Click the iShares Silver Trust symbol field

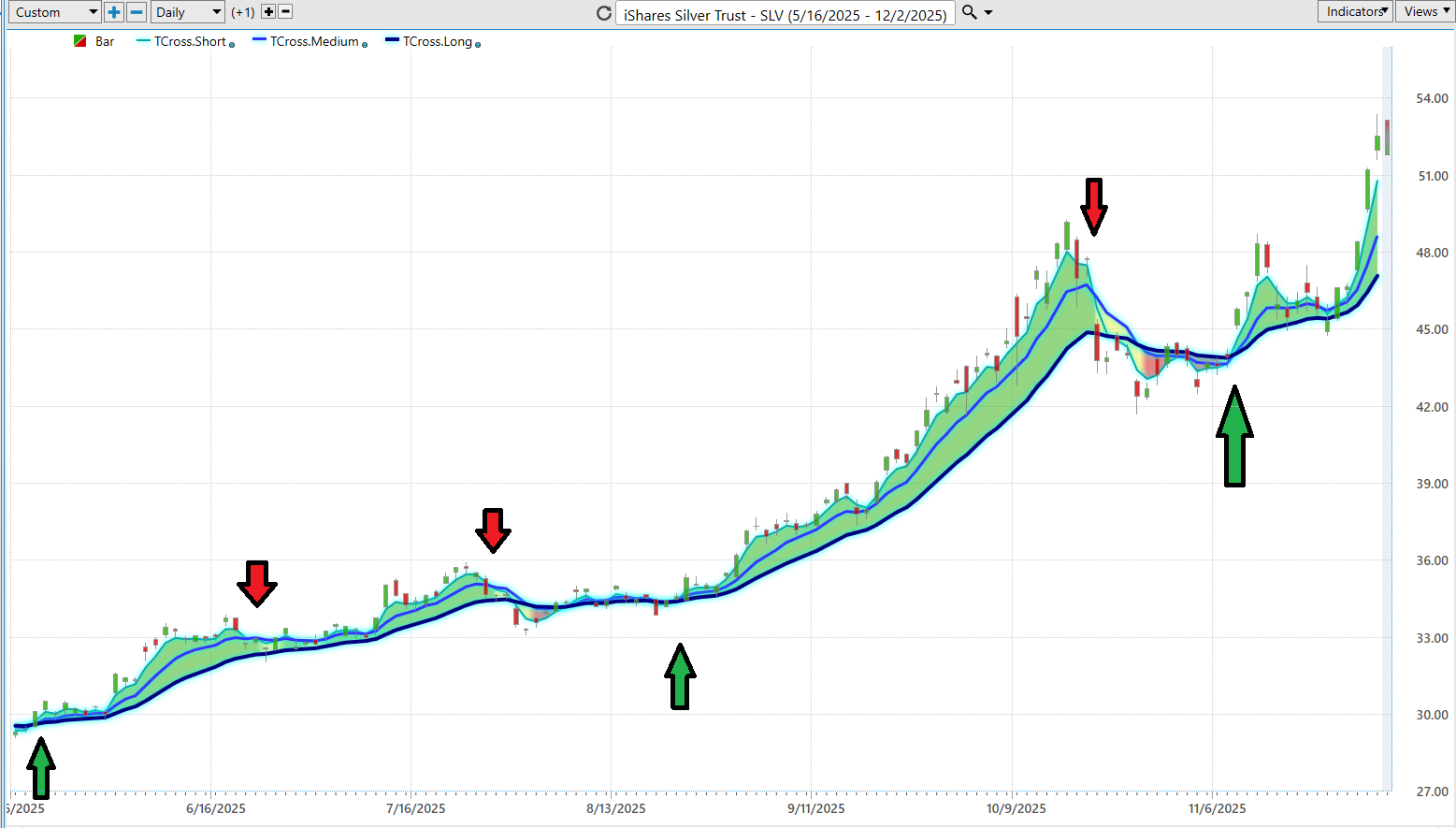point(786,14)
